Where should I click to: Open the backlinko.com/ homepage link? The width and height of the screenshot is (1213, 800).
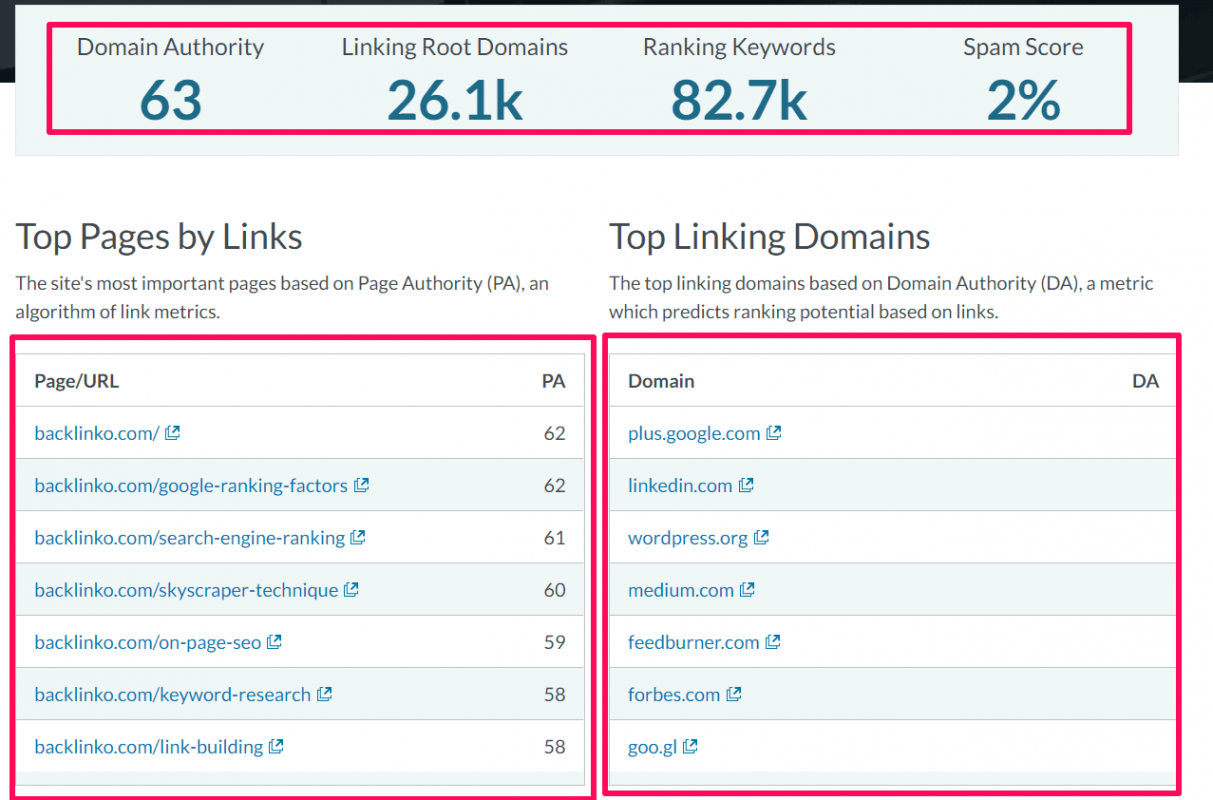pyautogui.click(x=97, y=433)
